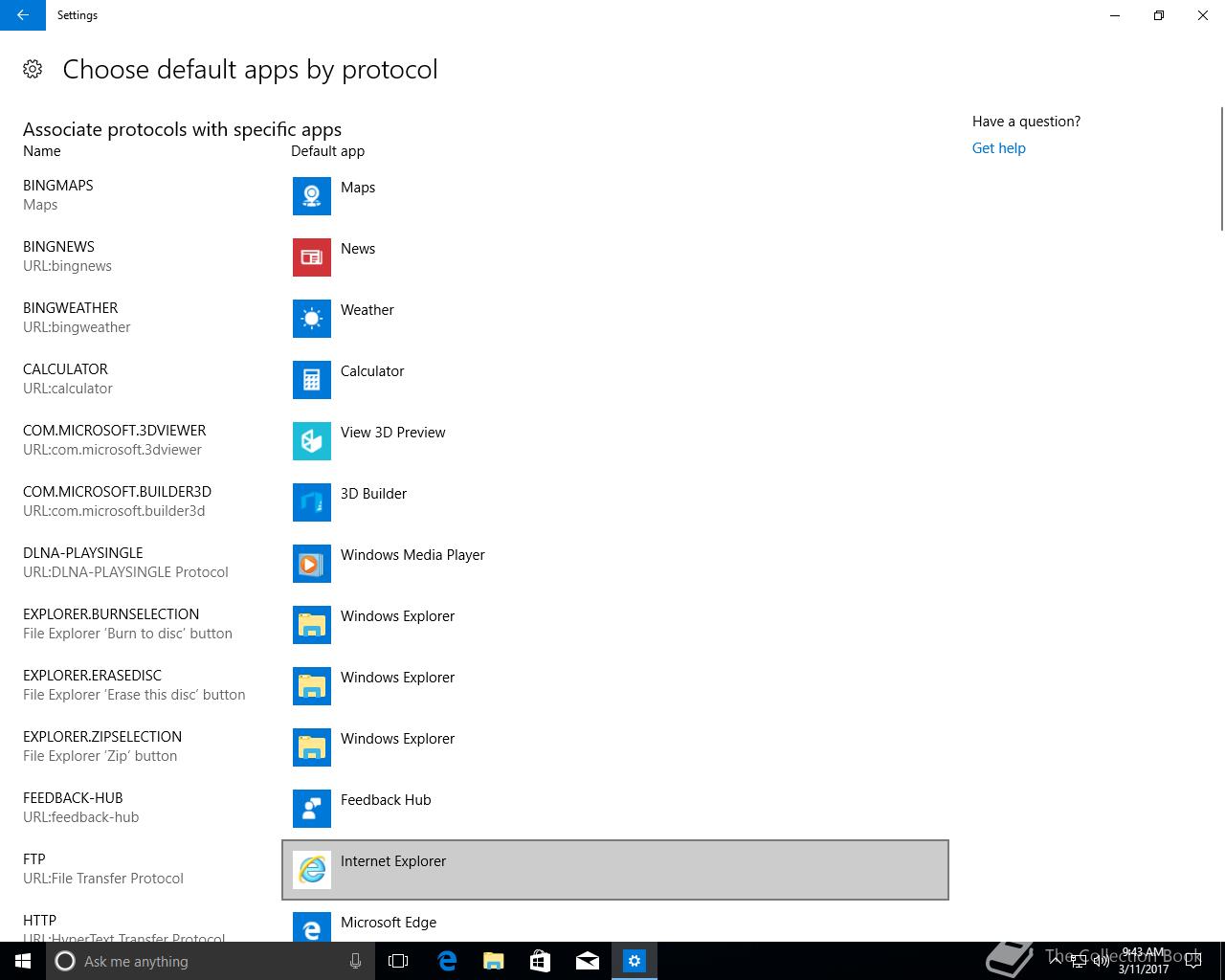This screenshot has height=980, width=1225.
Task: Click the Windows Media Player icon
Action: 312,564
